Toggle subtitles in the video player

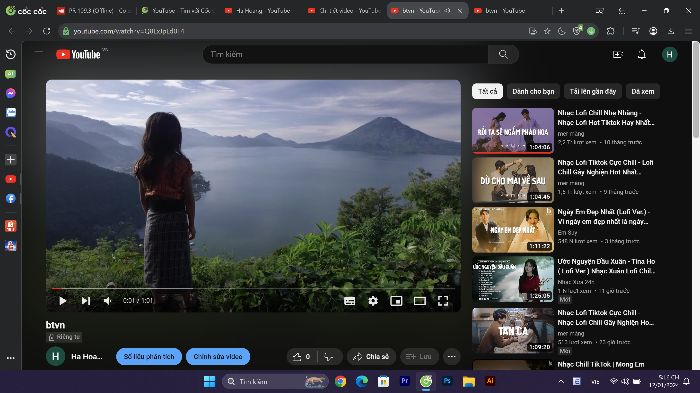pos(350,301)
